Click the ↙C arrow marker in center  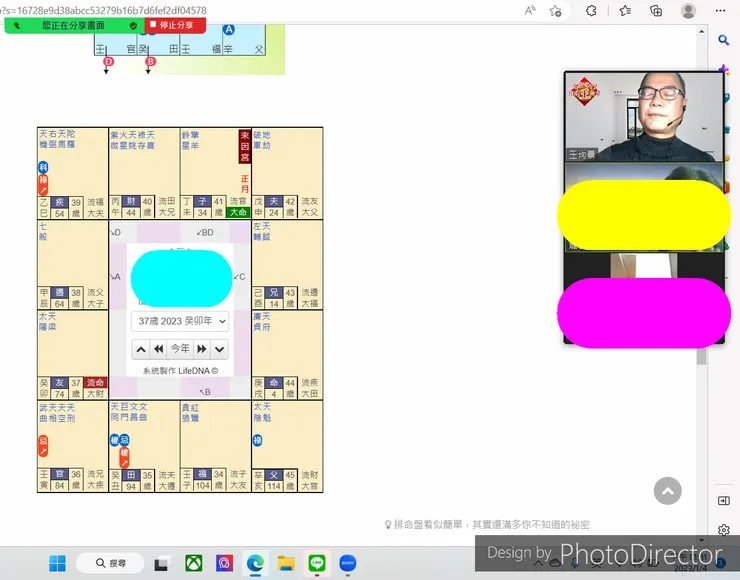point(240,277)
